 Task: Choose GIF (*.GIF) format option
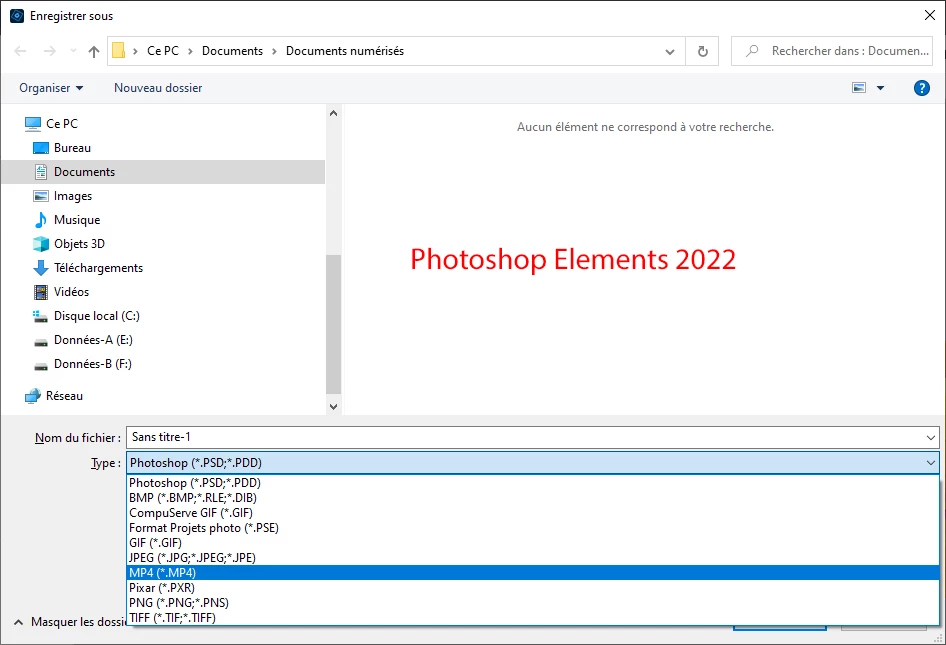pos(533,542)
